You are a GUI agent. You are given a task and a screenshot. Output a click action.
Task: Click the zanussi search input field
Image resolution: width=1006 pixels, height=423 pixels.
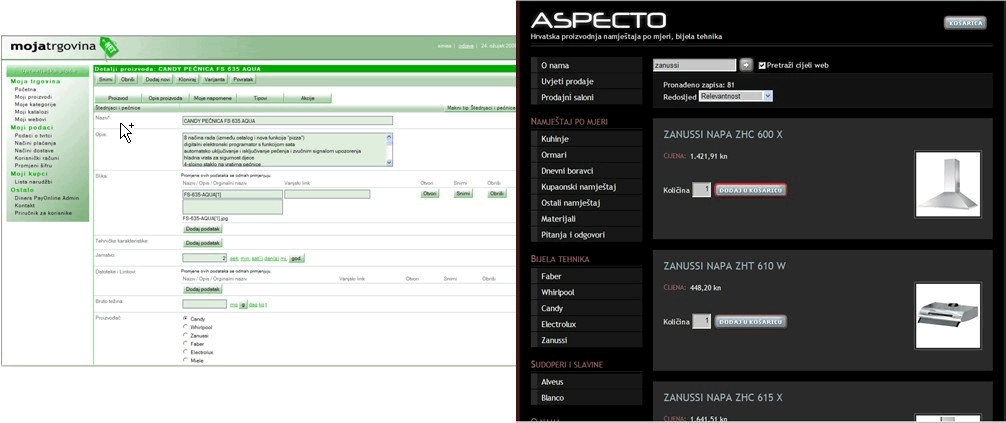point(693,65)
